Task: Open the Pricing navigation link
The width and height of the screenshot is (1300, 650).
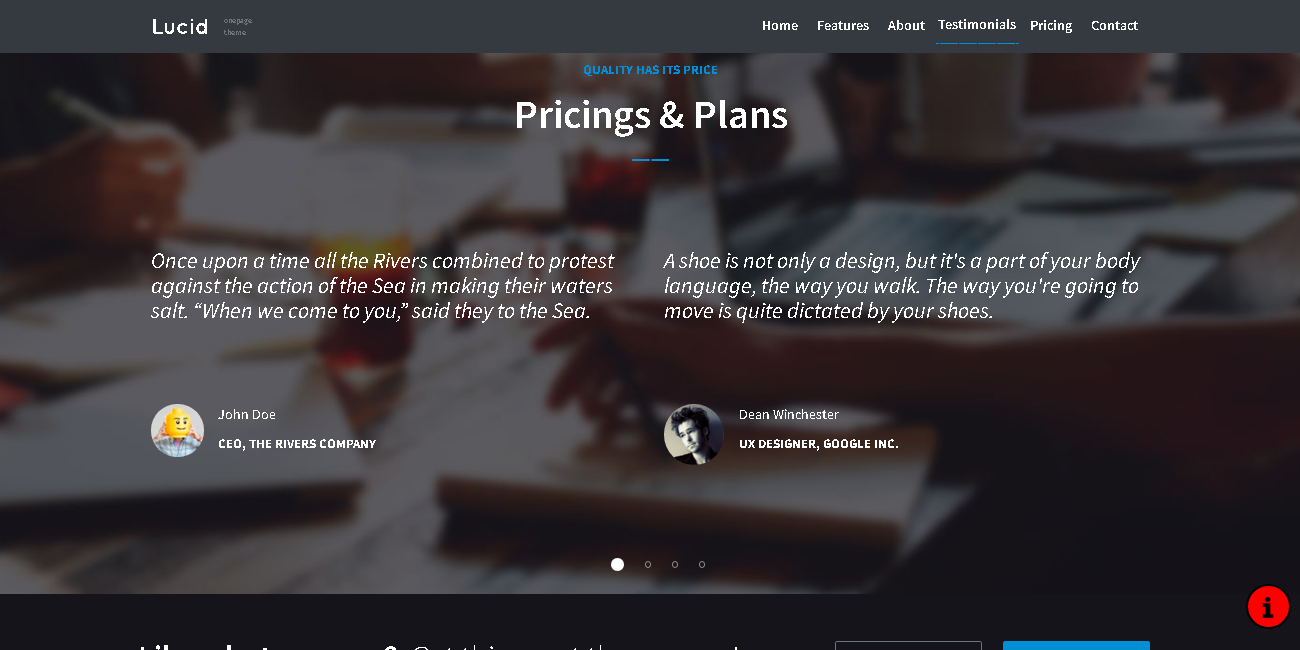Action: point(1051,26)
